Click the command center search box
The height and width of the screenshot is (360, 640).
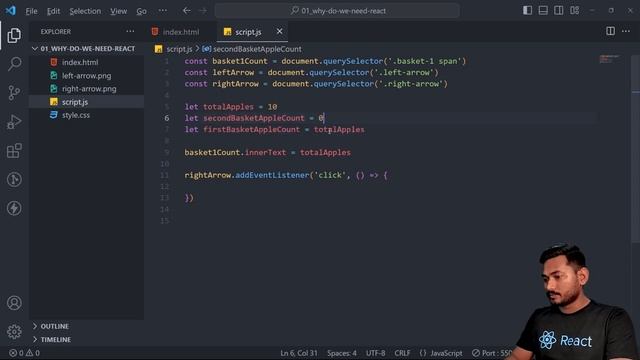pyautogui.click(x=337, y=11)
